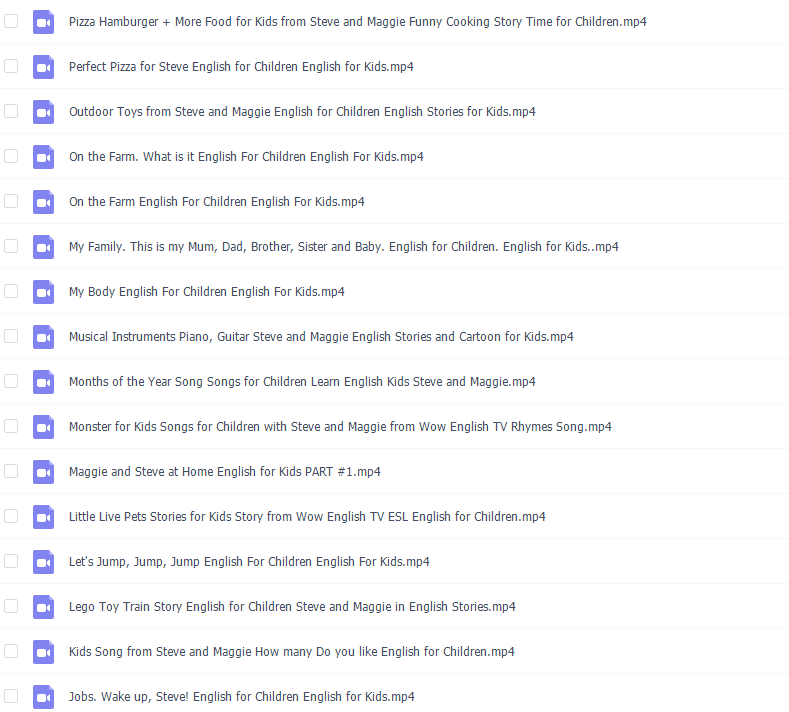The width and height of the screenshot is (789, 712).
Task: Click video icon for Lego Toy Train Story
Action: pyautogui.click(x=43, y=607)
